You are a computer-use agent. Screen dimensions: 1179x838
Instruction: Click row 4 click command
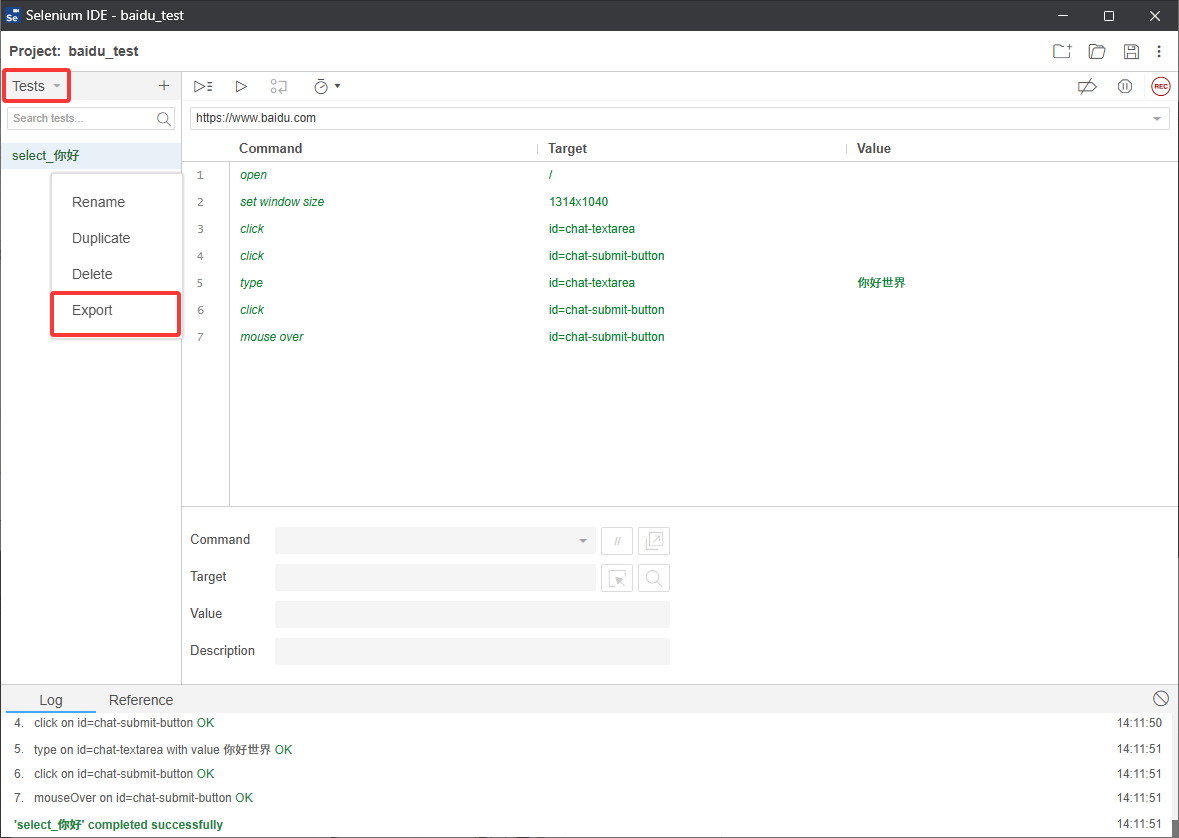[x=252, y=256]
